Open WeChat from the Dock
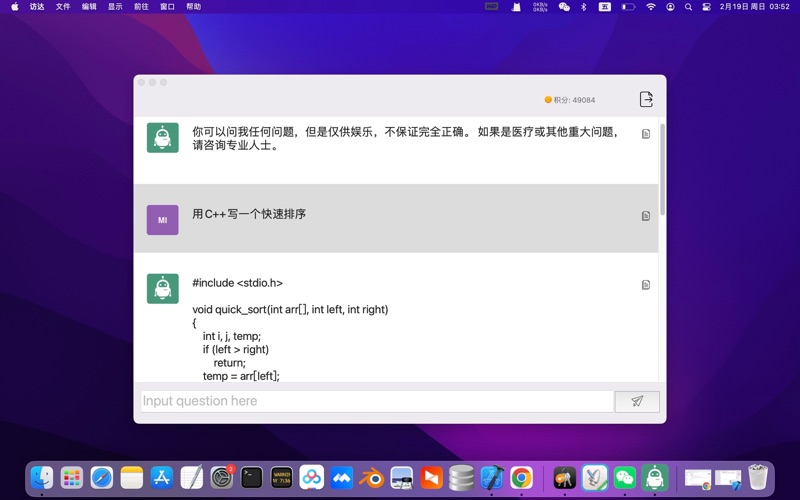The image size is (800, 500). pyautogui.click(x=625, y=478)
